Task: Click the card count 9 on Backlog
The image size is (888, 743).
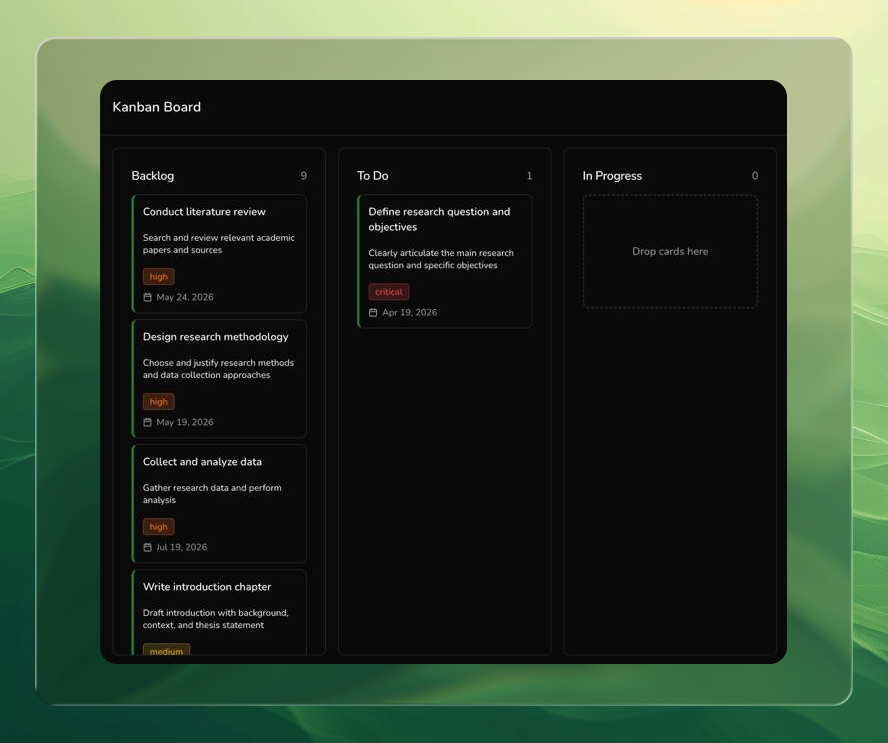Action: (303, 175)
